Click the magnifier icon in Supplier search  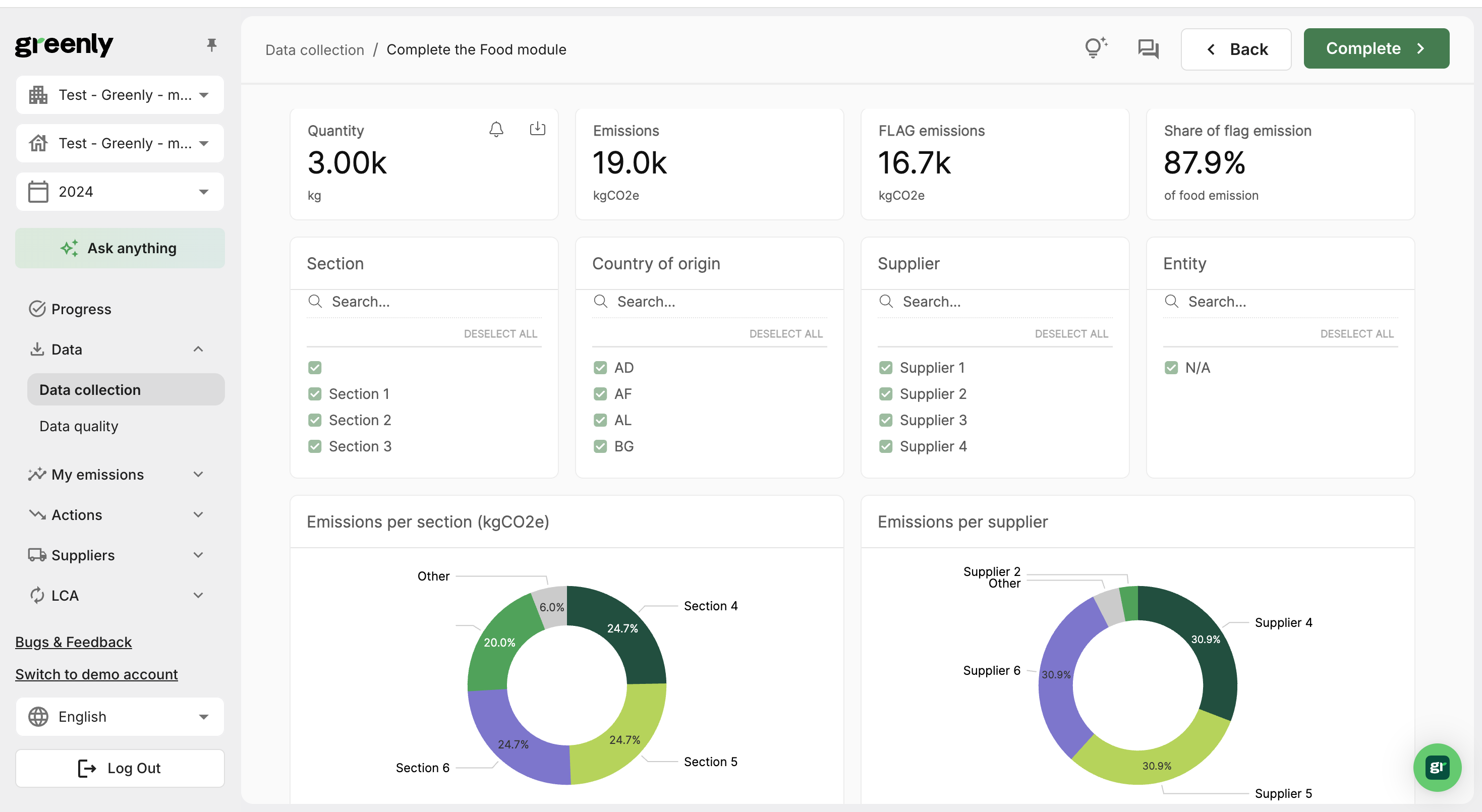(886, 301)
